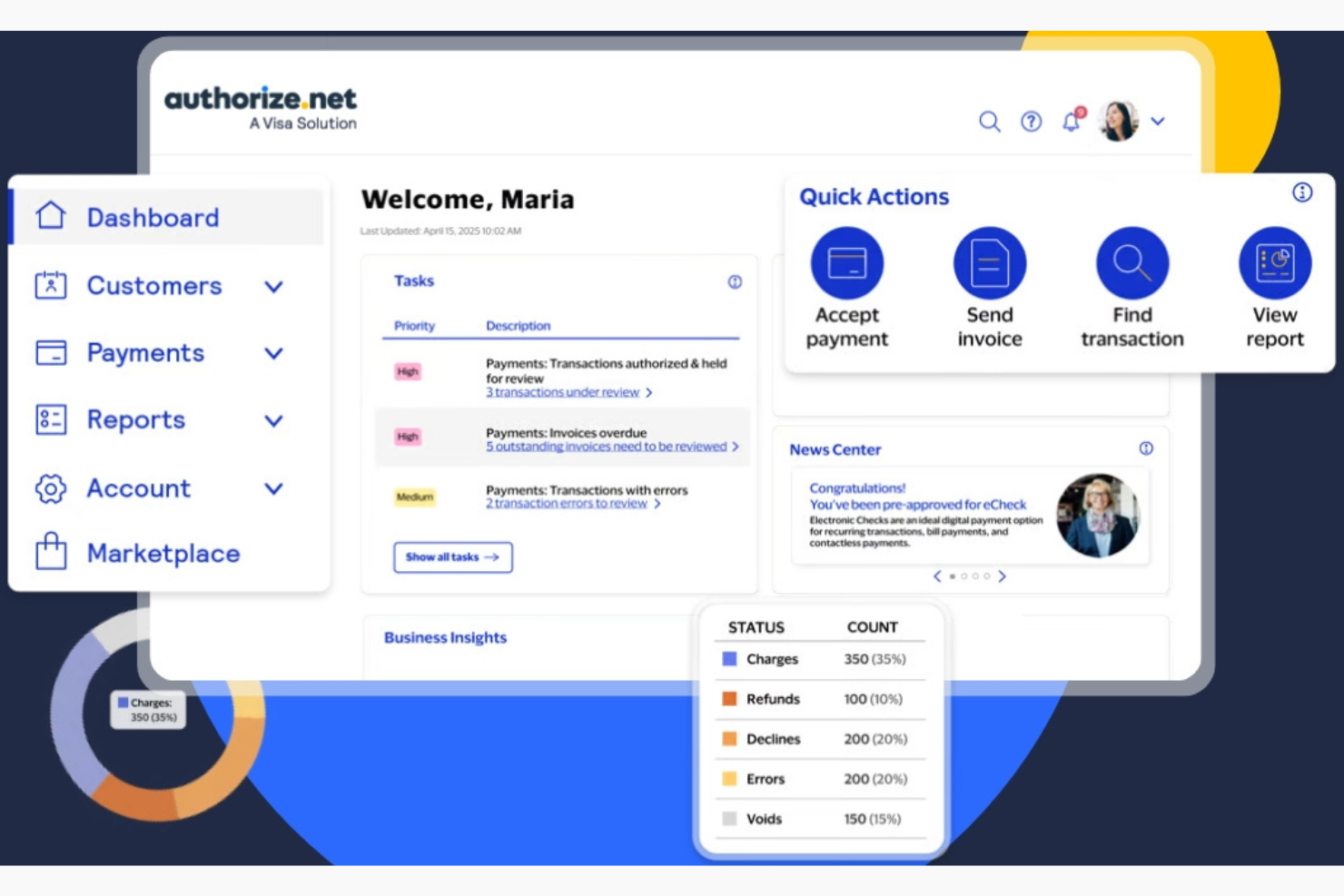This screenshot has height=896, width=1344.
Task: Click the Payments card icon in sidebar
Action: pyautogui.click(x=51, y=352)
